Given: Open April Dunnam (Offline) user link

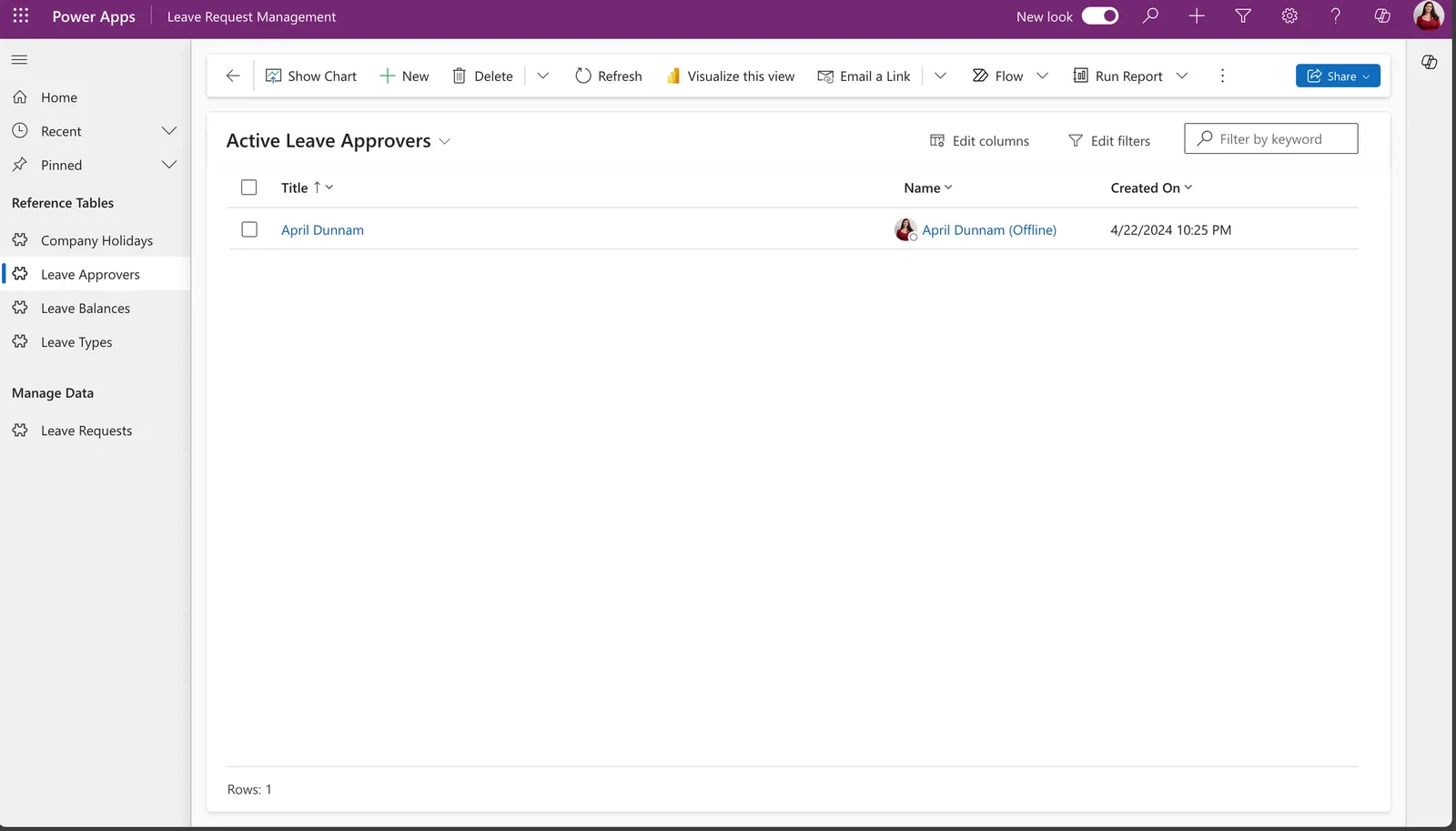Looking at the screenshot, I should coord(989,229).
